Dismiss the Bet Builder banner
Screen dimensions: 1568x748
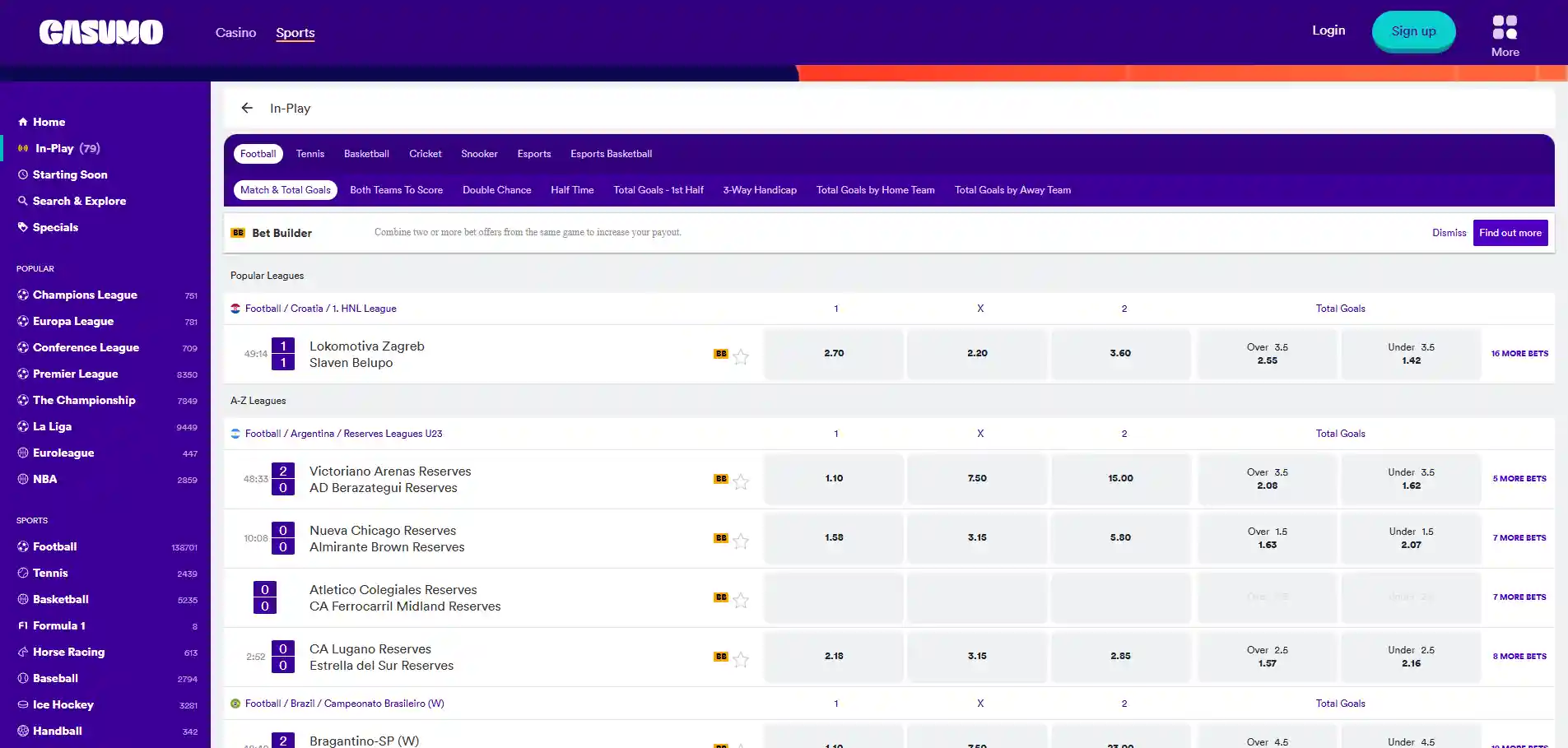(1449, 233)
